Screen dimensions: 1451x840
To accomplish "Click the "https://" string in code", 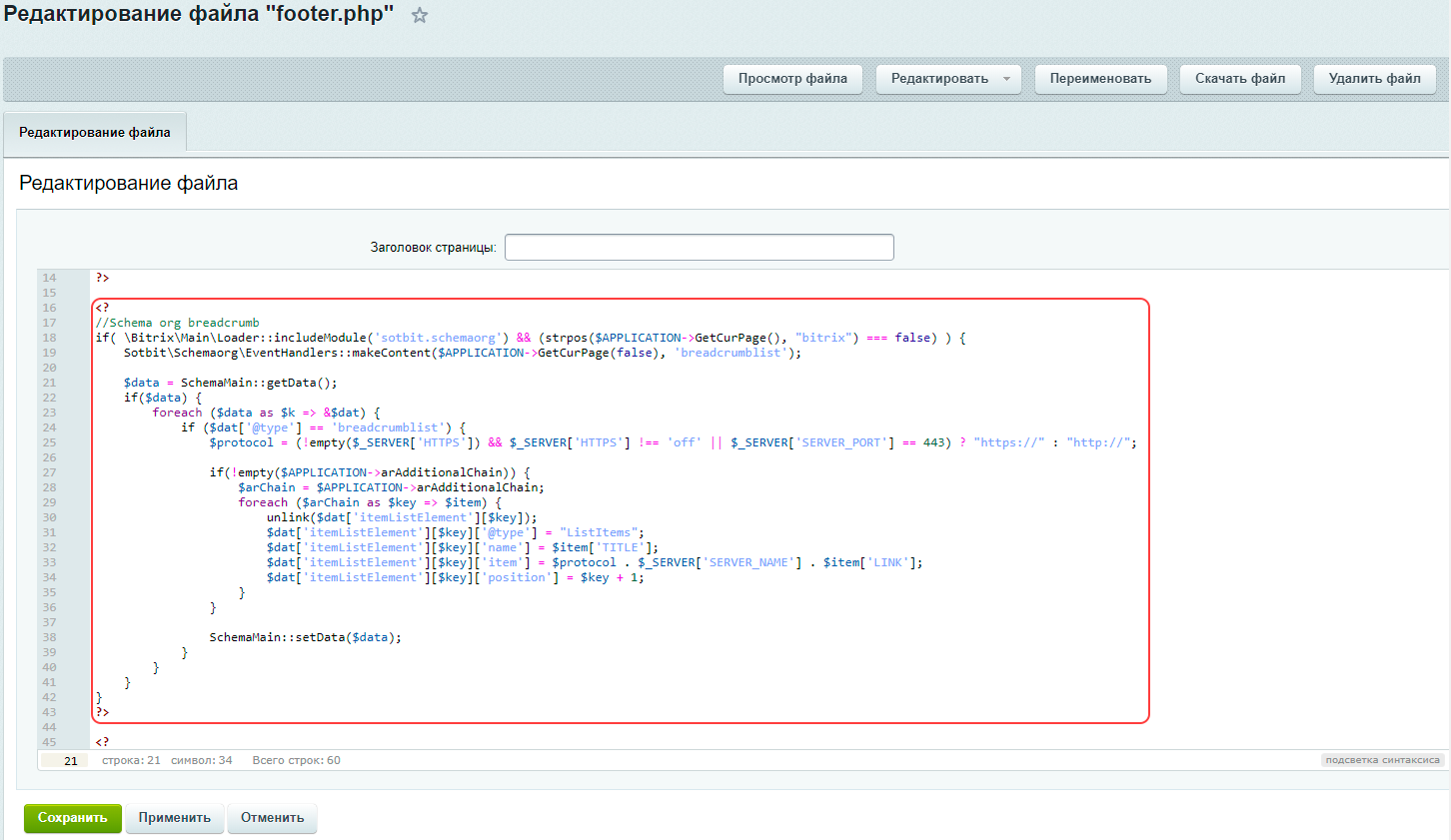I will point(1009,442).
